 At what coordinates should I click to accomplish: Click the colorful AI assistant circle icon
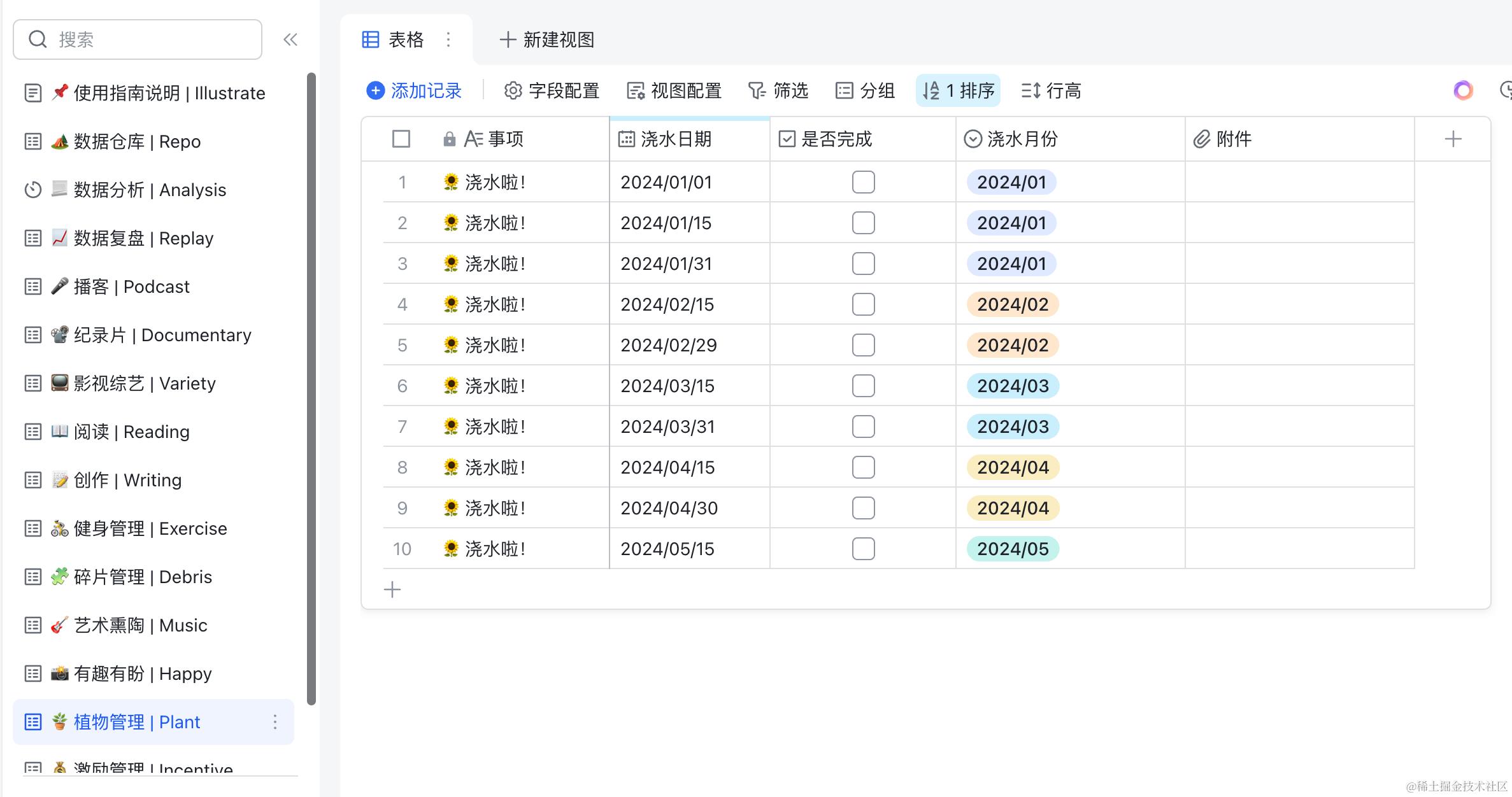pyautogui.click(x=1463, y=90)
